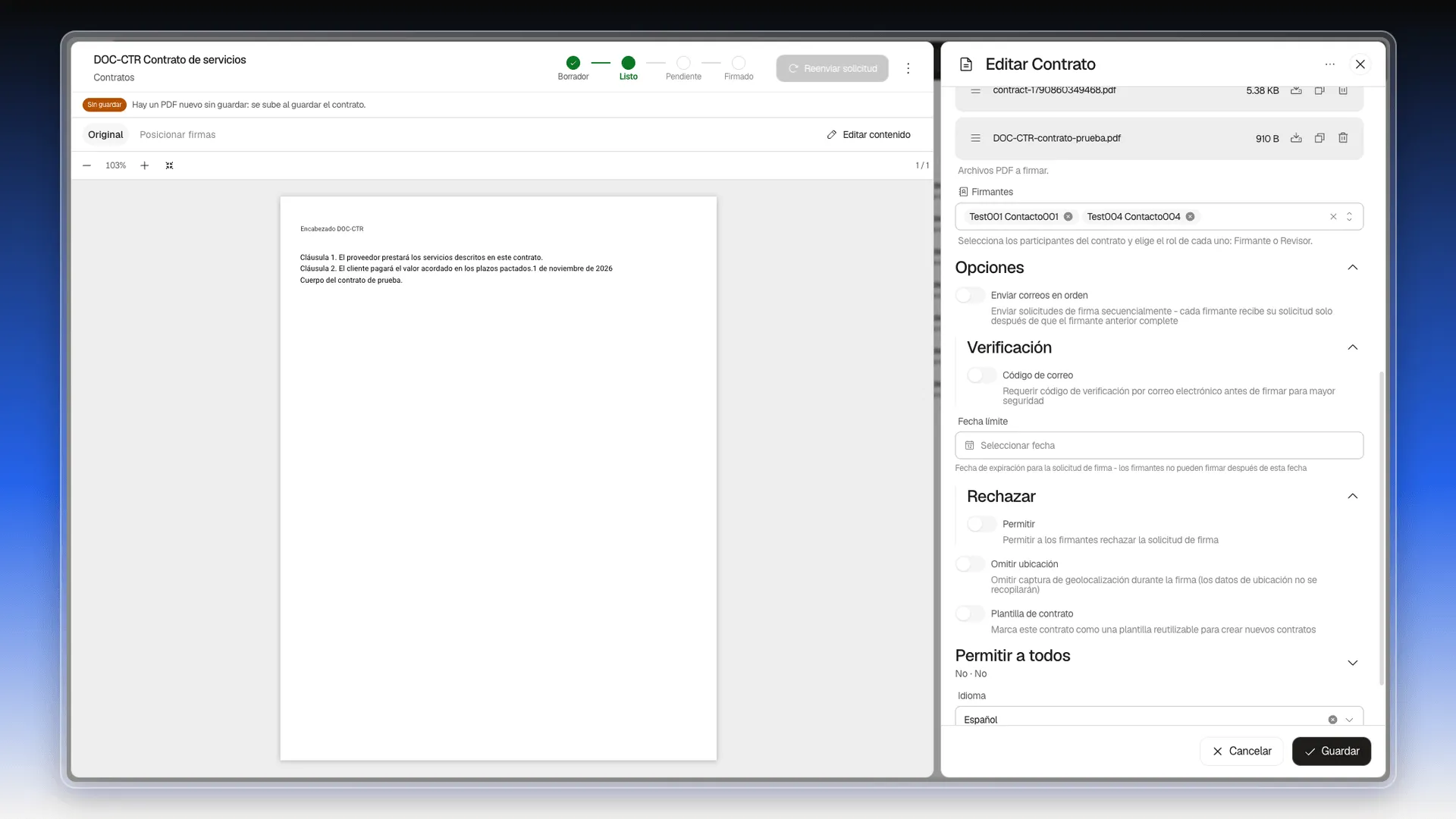The width and height of the screenshot is (1456, 819).
Task: Toggle Permitir rejection switch
Action: tap(981, 524)
